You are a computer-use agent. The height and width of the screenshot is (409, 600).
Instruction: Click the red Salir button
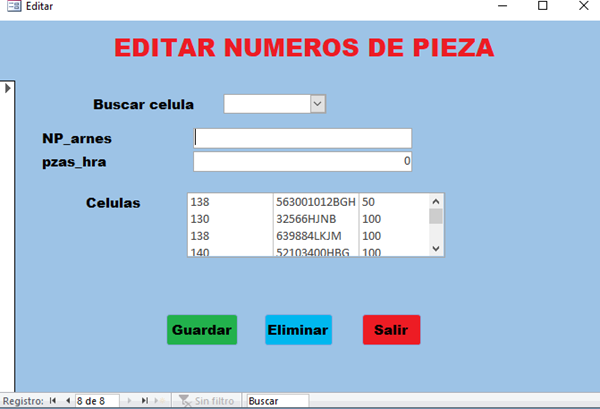click(391, 330)
